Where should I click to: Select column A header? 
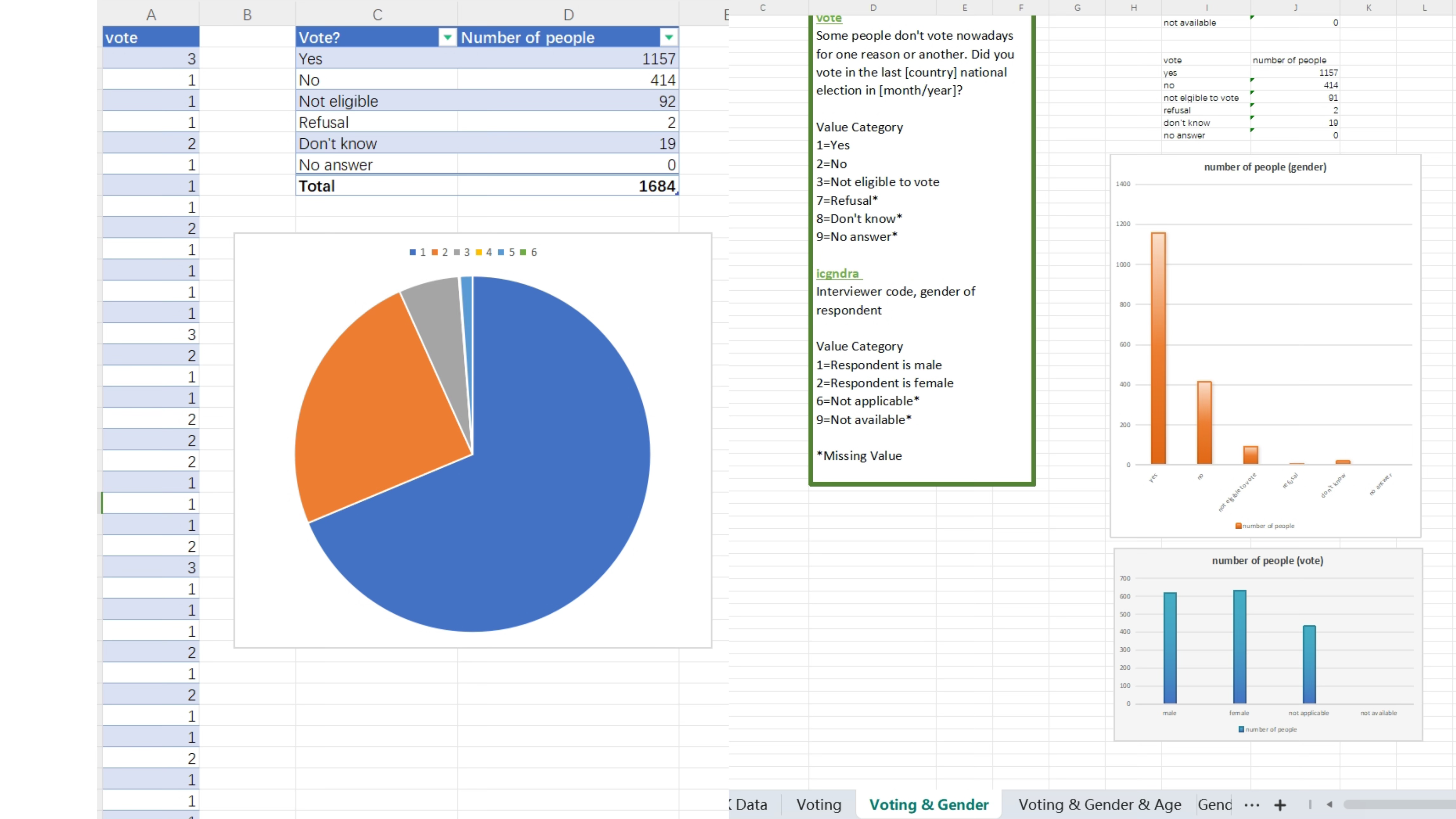click(151, 15)
